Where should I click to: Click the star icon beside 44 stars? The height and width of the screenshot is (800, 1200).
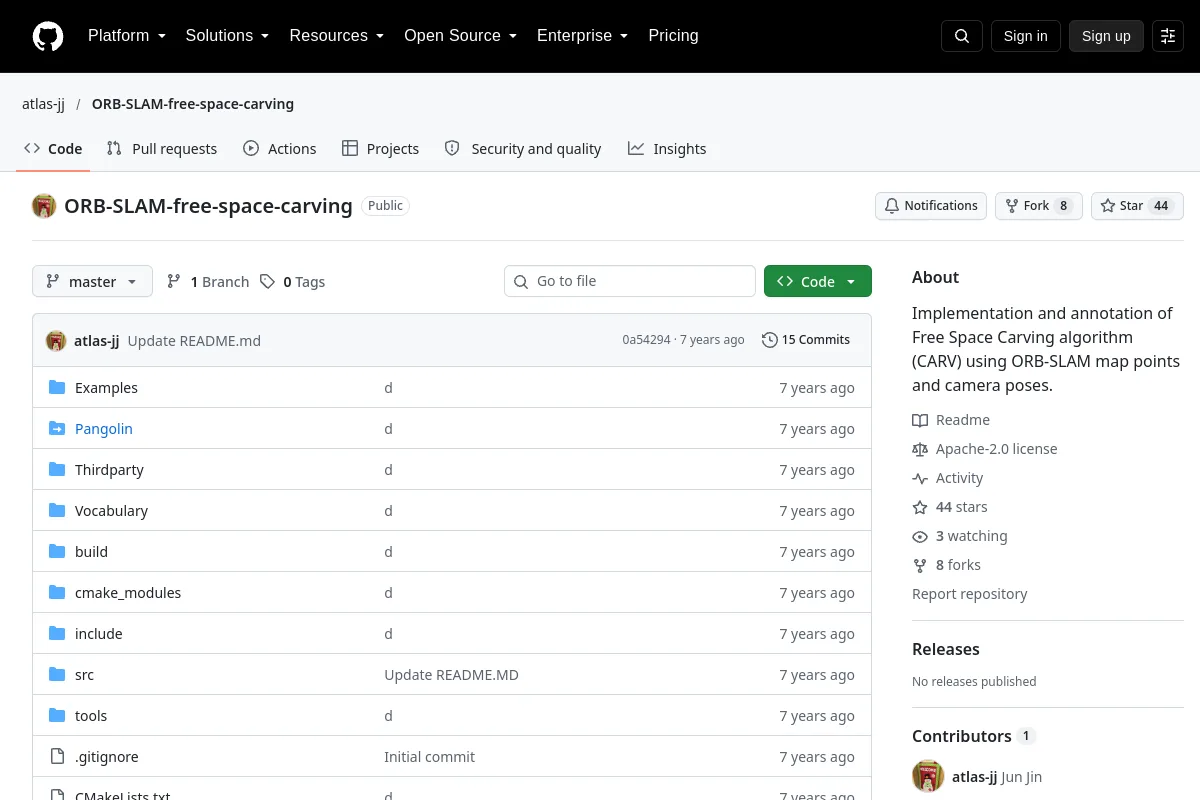[x=920, y=508]
